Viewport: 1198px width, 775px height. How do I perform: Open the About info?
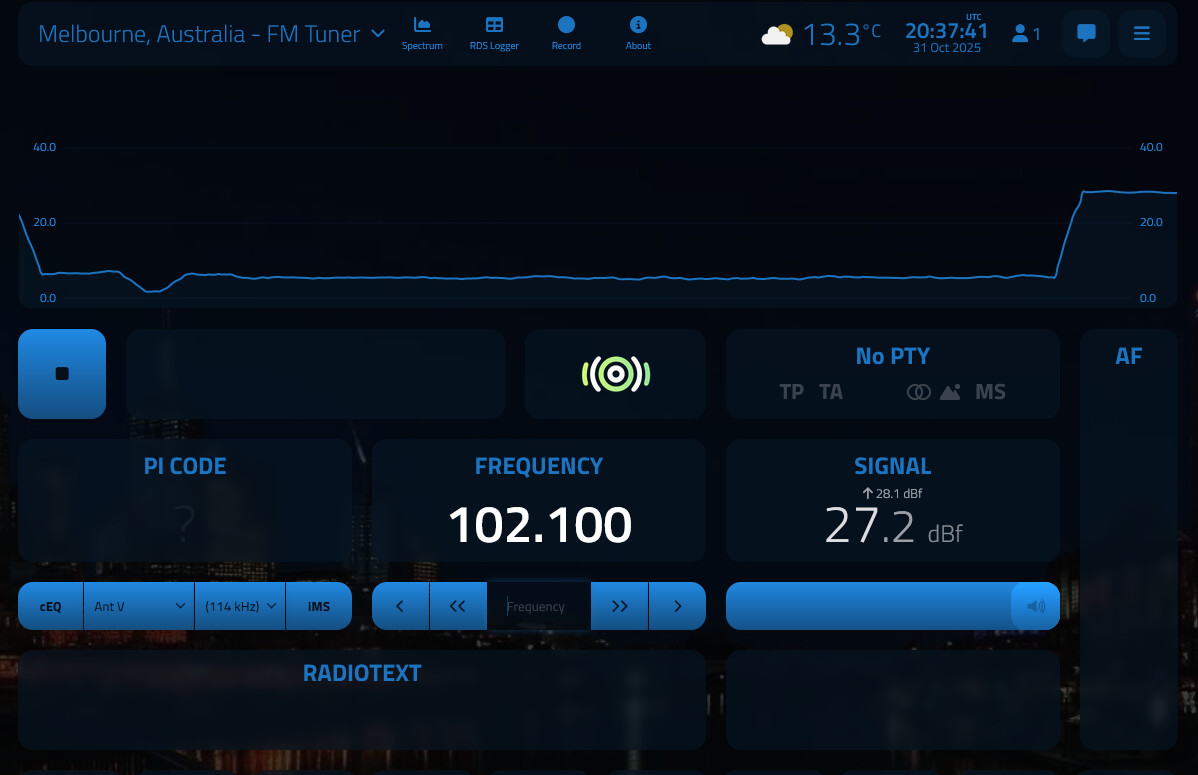[638, 32]
